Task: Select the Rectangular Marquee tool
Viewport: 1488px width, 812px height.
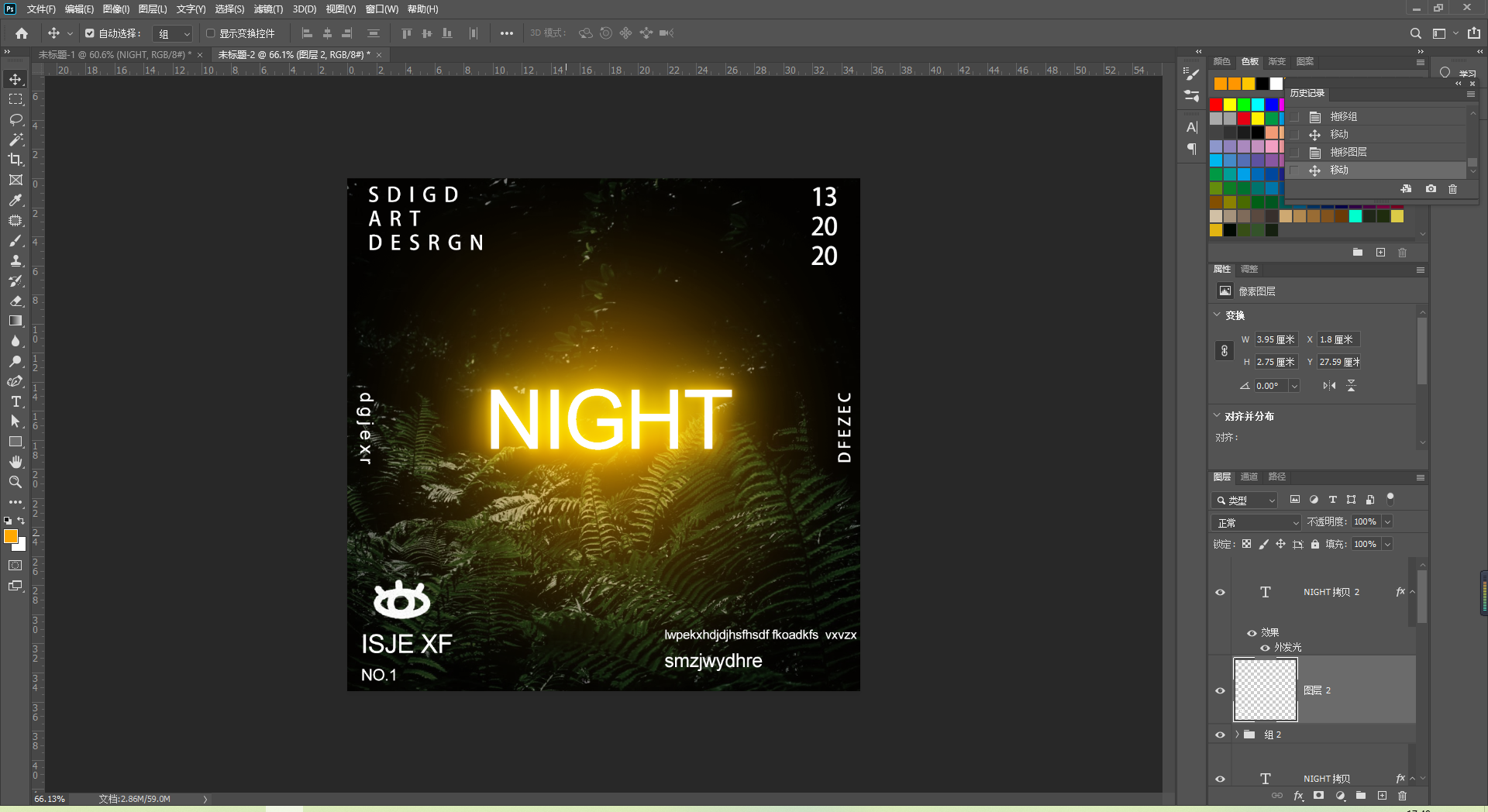Action: [x=15, y=99]
